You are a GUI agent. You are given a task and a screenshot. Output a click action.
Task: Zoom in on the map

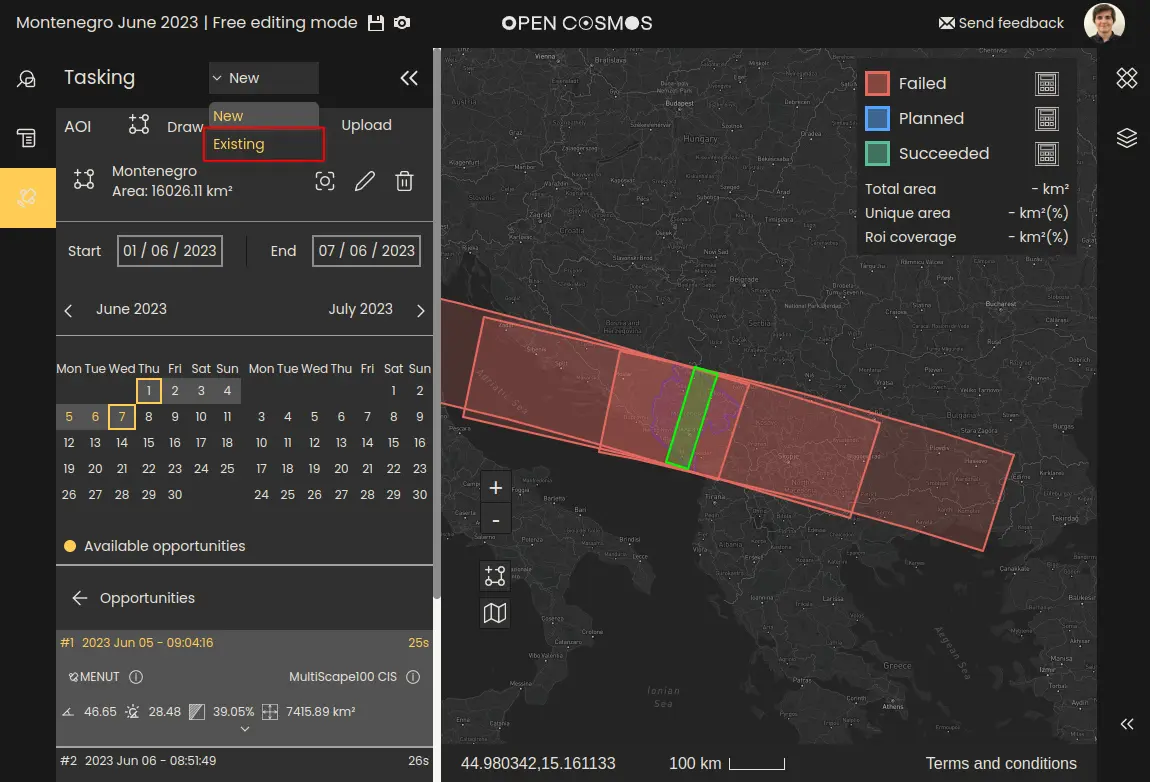(x=496, y=488)
